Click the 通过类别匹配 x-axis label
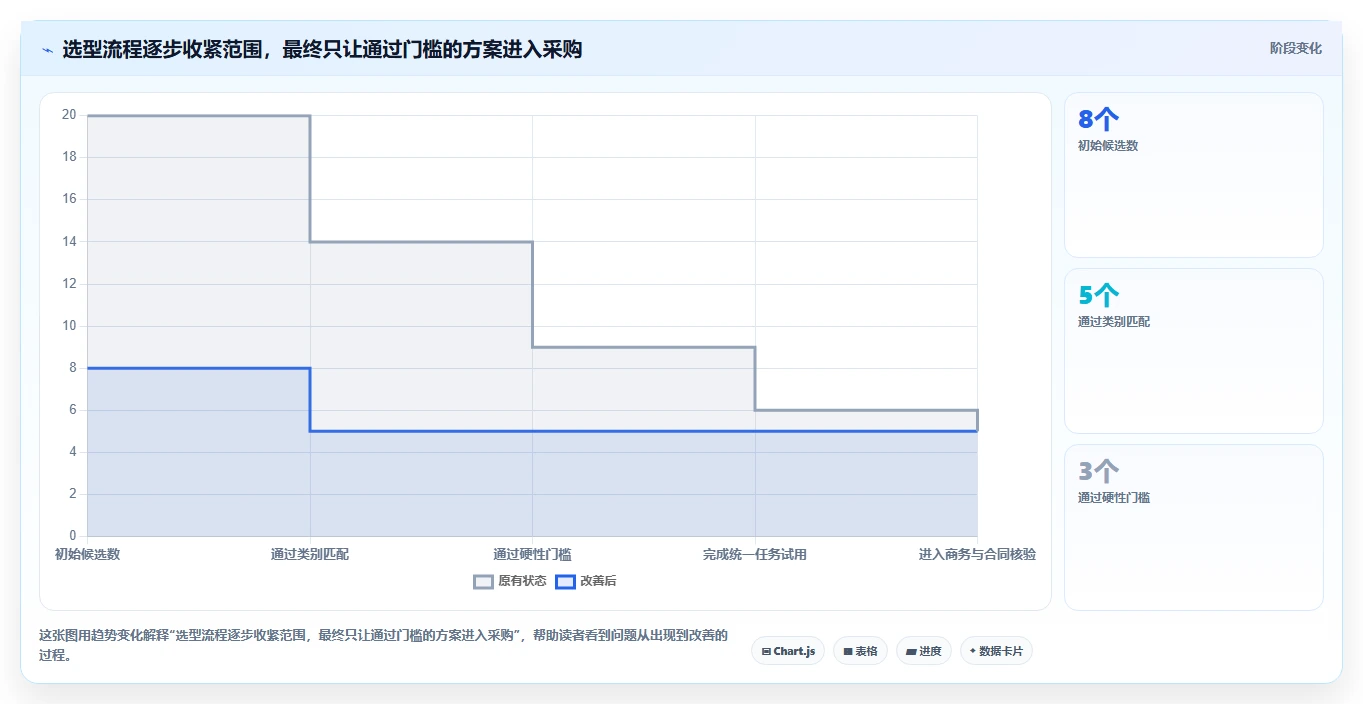This screenshot has width=1363, height=704. (x=310, y=554)
